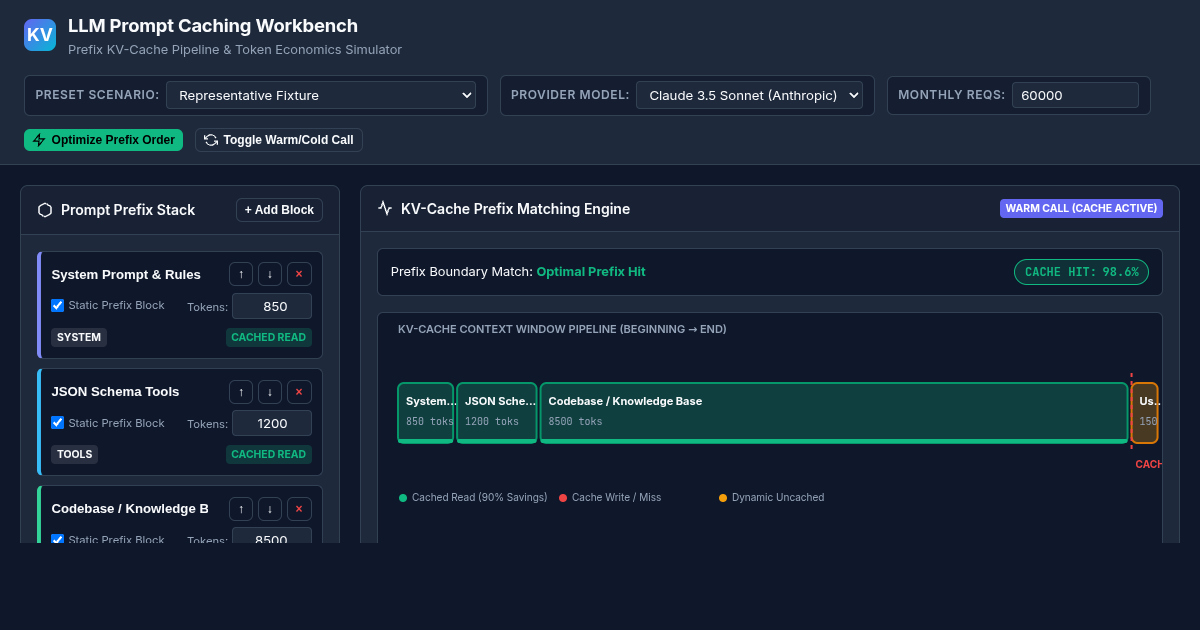The width and height of the screenshot is (1200, 630).
Task: Click the KV app logo icon
Action: click(x=40, y=35)
